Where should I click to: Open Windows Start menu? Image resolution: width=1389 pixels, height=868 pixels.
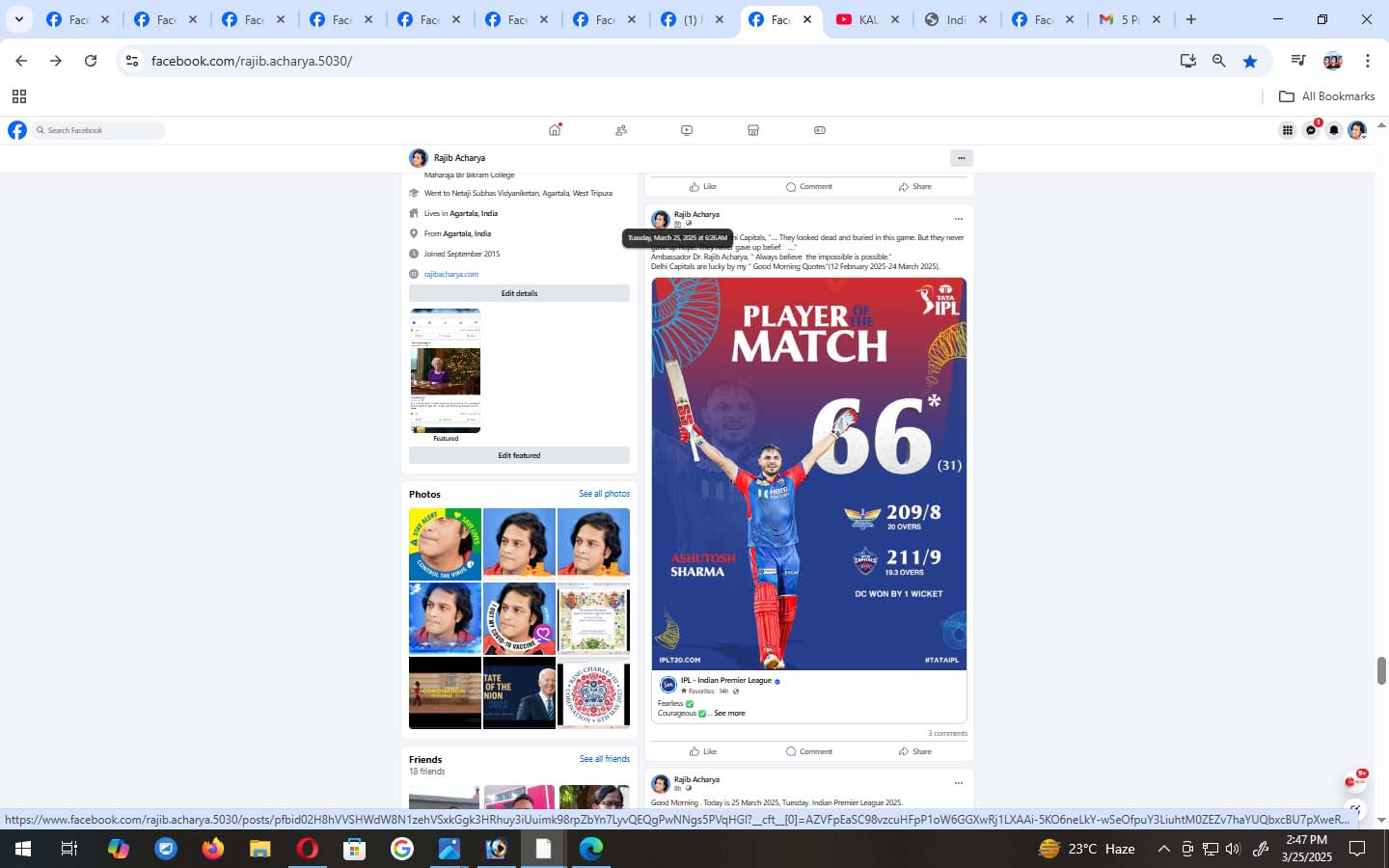pos(22,849)
